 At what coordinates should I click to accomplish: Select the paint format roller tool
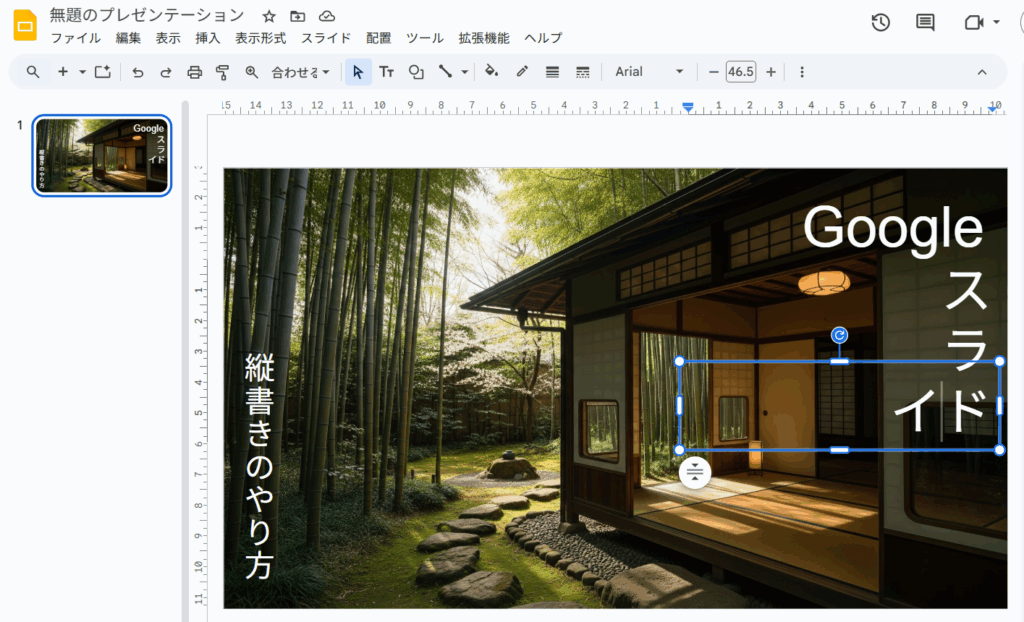pos(223,72)
